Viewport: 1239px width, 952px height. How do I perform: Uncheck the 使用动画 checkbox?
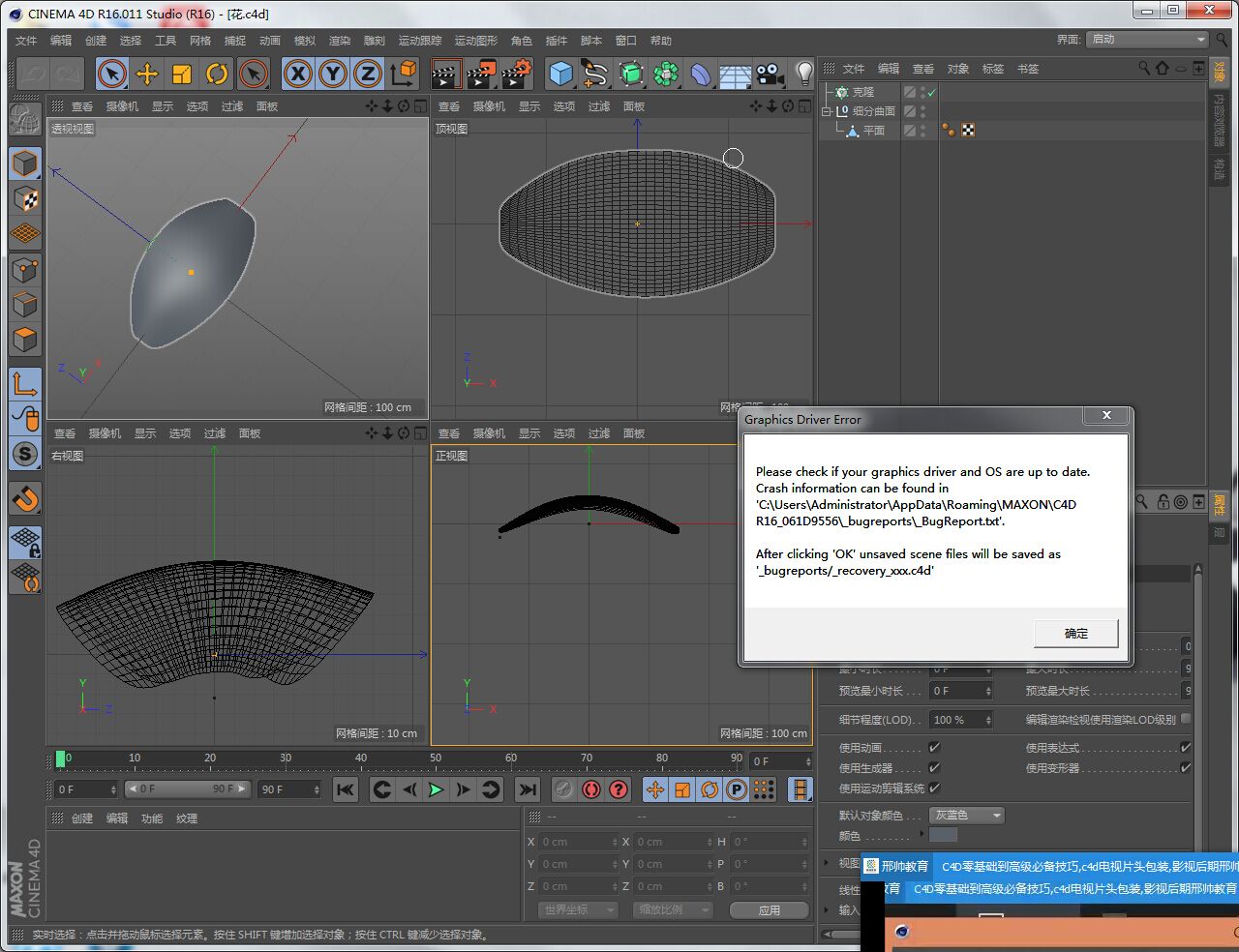934,747
